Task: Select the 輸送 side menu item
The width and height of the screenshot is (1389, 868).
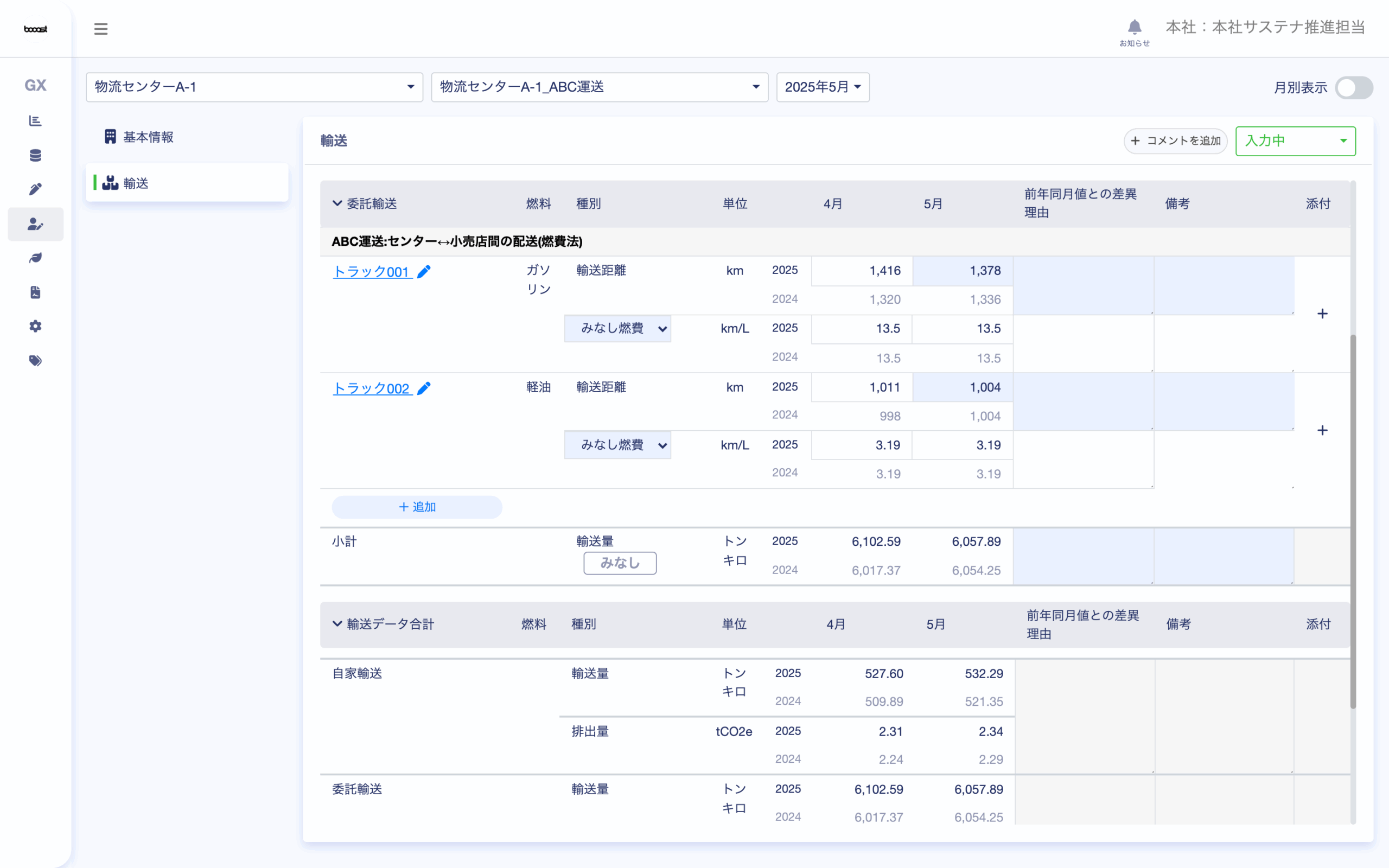Action: point(136,183)
